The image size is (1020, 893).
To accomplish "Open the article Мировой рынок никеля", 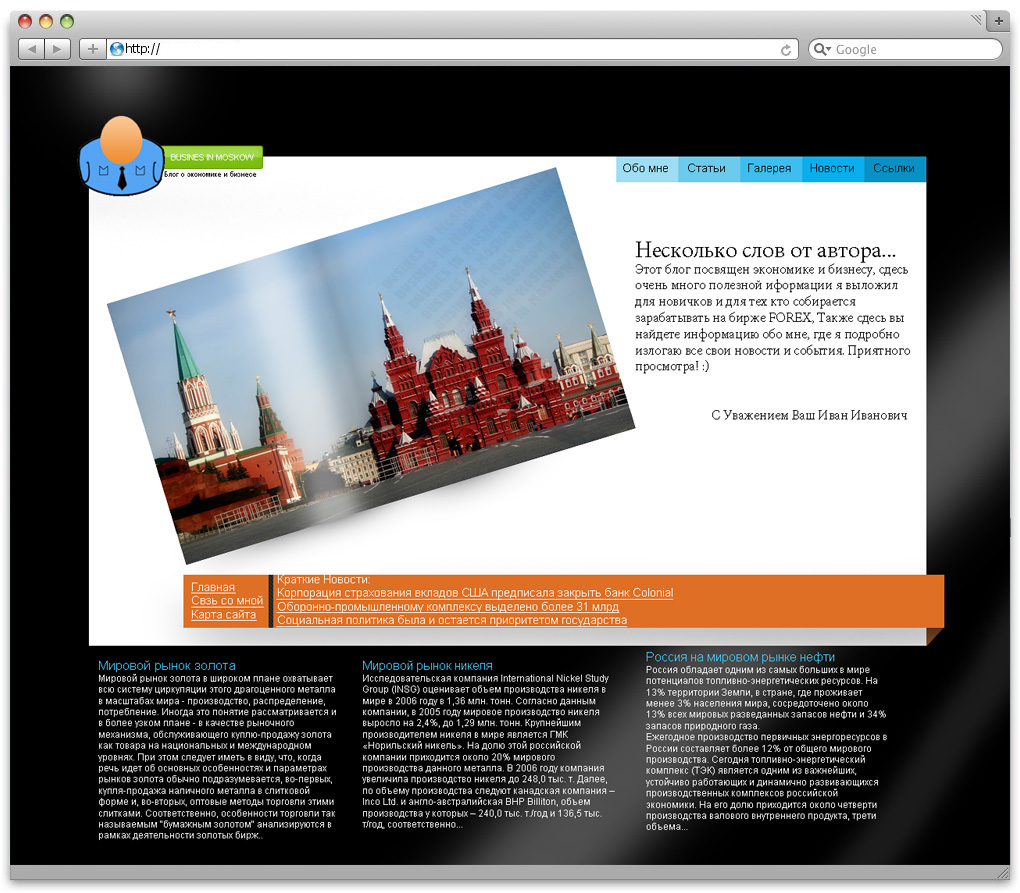I will point(427,666).
